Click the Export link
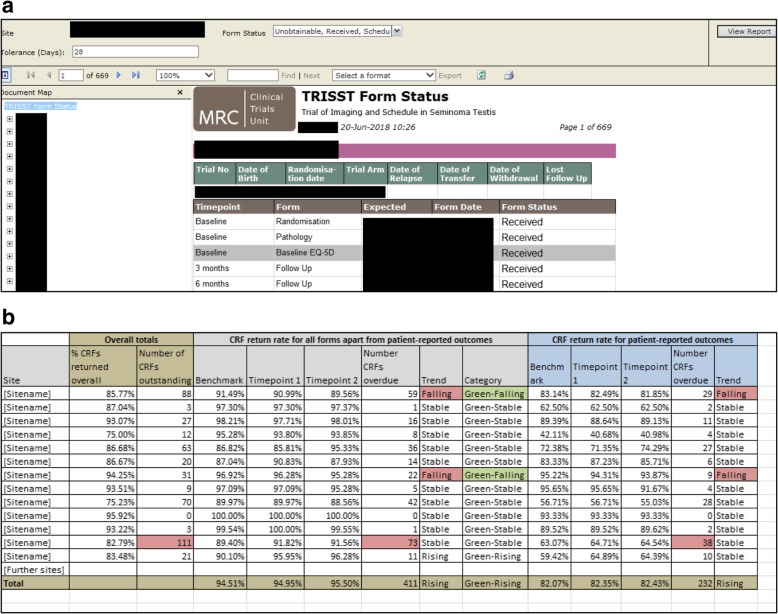Viewport: 778px width, 614px height. (450, 75)
